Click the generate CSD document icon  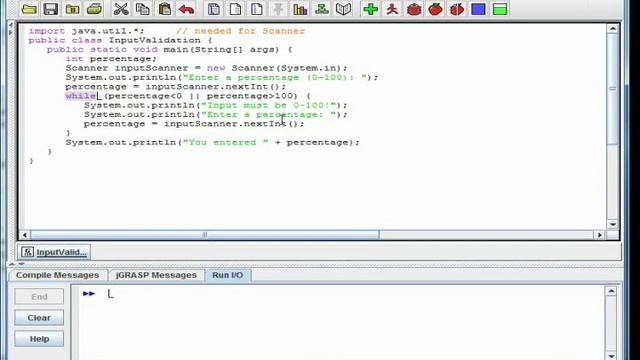click(213, 9)
